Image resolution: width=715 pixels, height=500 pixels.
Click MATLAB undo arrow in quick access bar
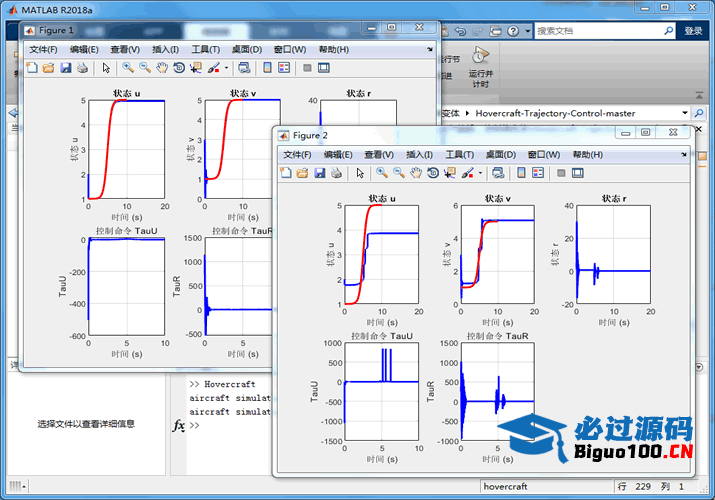pyautogui.click(x=461, y=31)
